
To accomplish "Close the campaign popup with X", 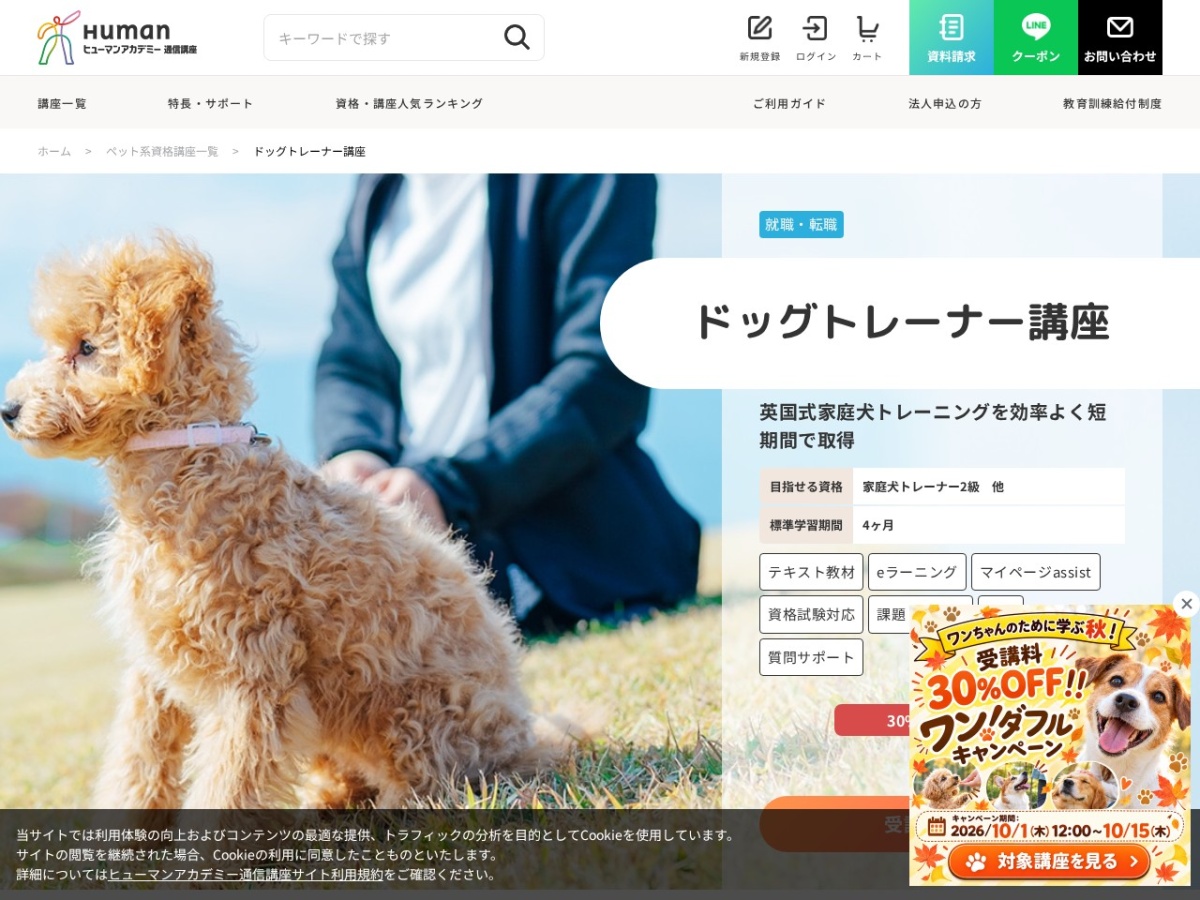I will [x=1186, y=603].
